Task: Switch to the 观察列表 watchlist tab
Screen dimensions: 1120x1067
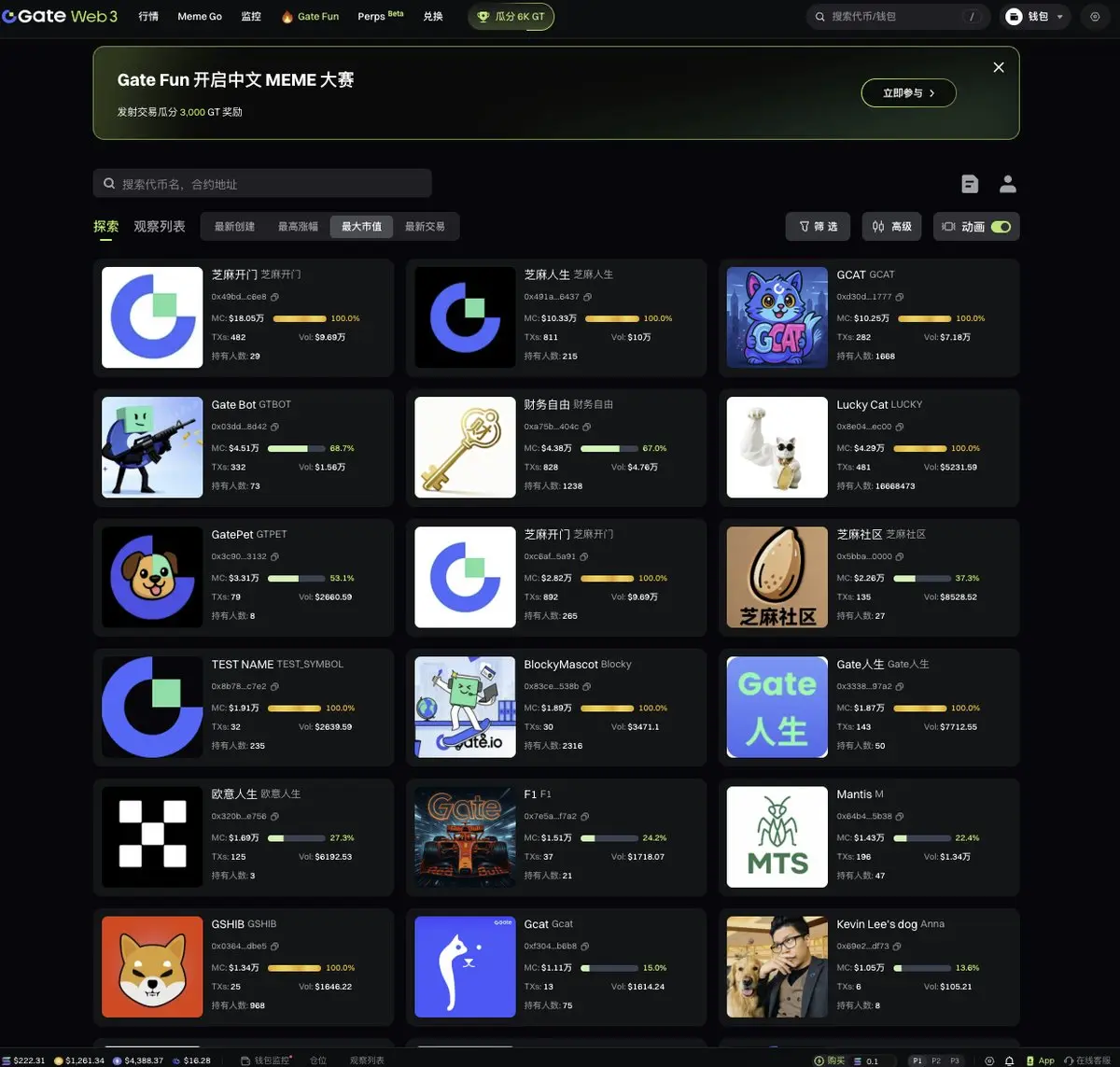Action: (x=160, y=227)
